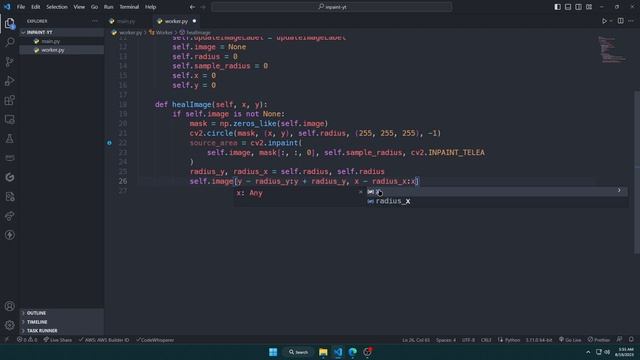Viewport: 640px width, 360px height.
Task: Click the Worker class breadcrumb
Action: coord(164,32)
